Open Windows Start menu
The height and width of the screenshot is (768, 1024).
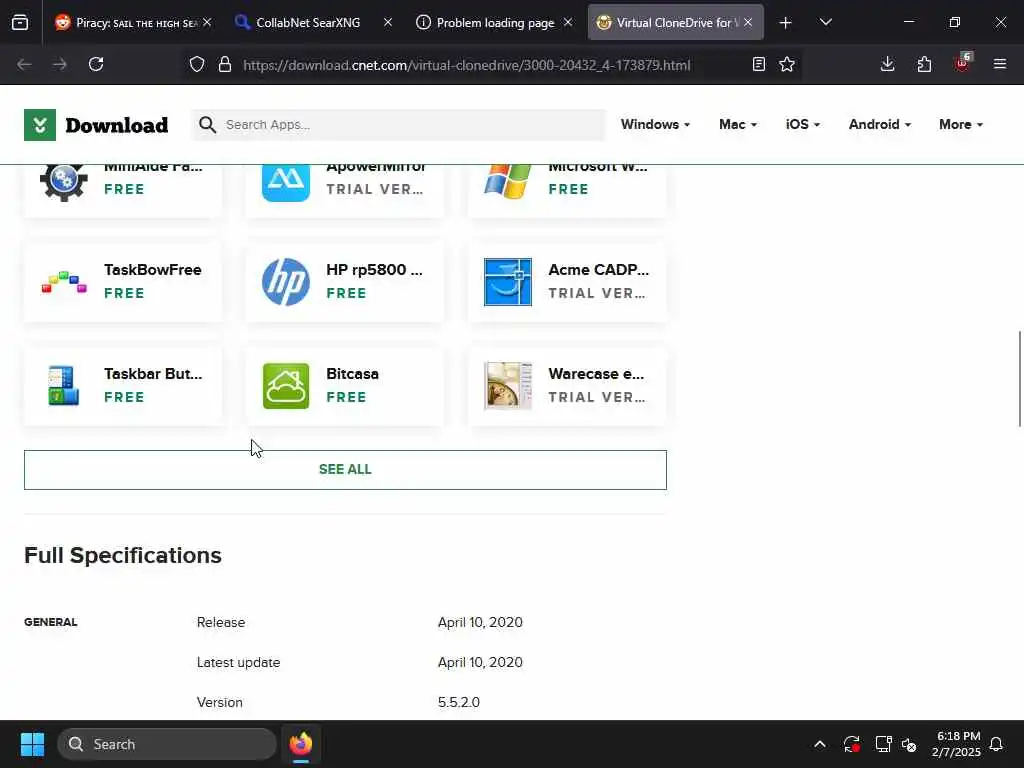tap(32, 744)
